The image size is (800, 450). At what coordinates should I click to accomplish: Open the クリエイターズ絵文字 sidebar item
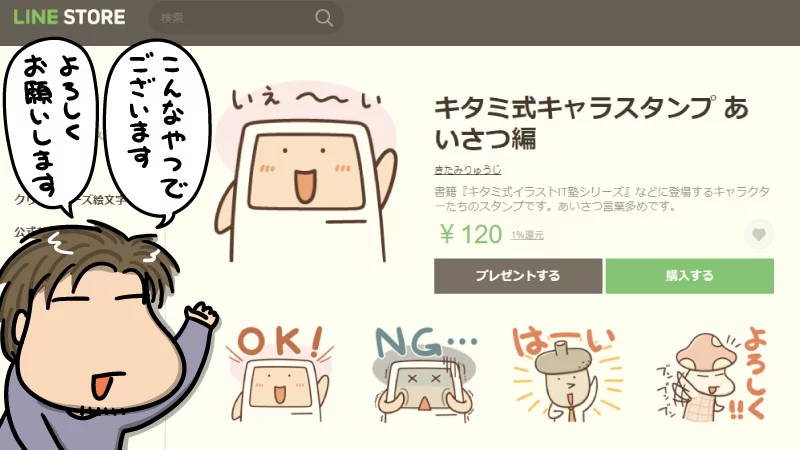tap(70, 200)
